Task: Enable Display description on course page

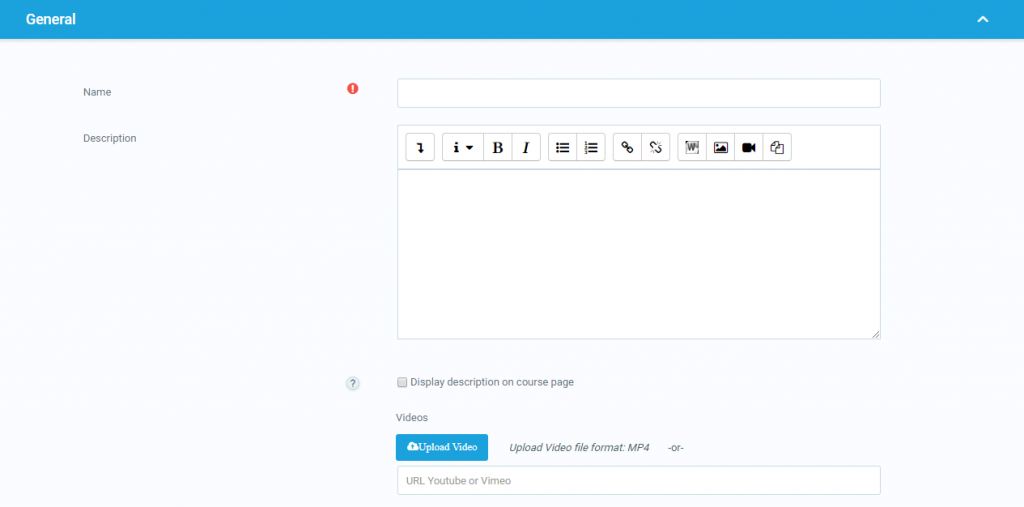Action: 402,382
